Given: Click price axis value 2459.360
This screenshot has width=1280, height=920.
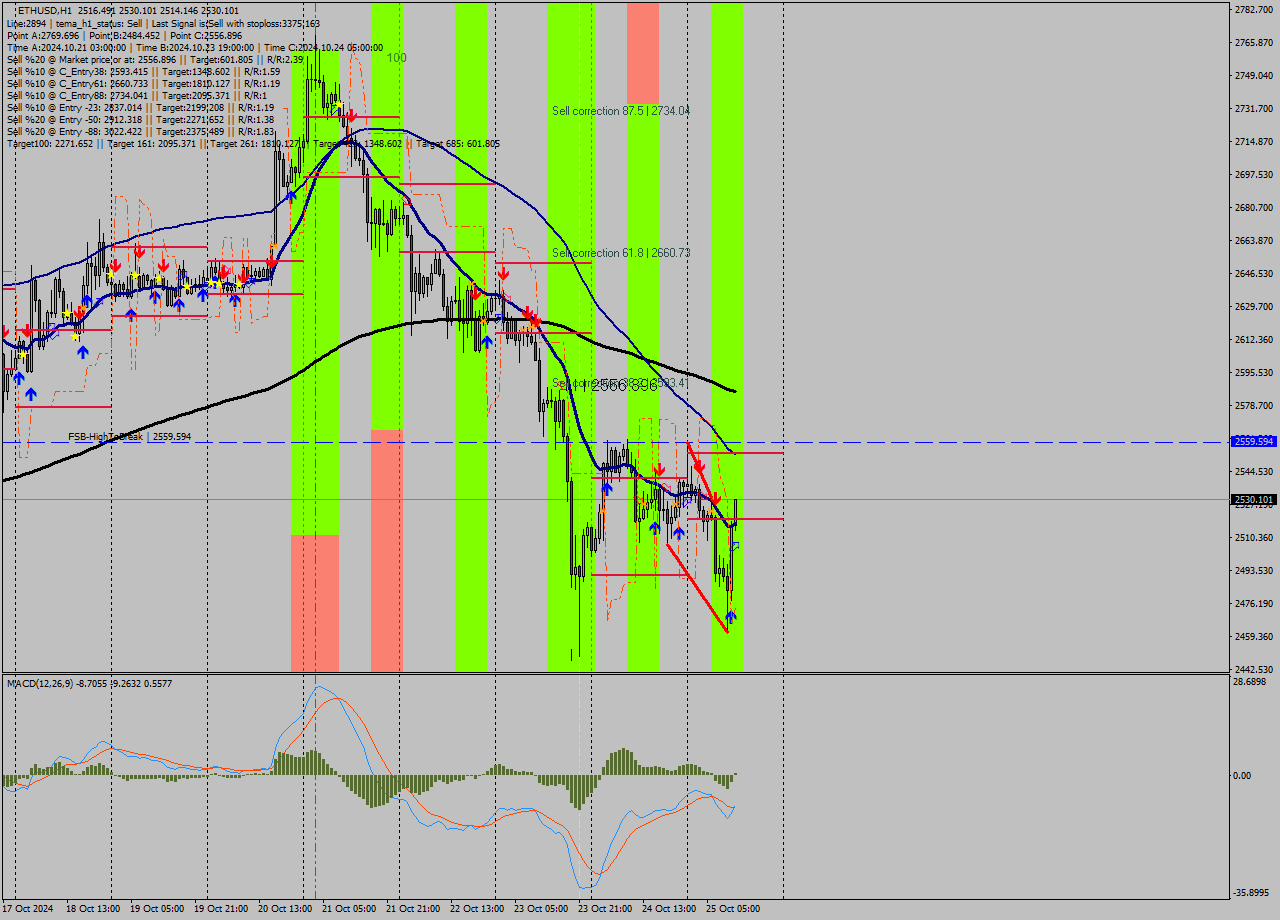Looking at the screenshot, I should [x=1254, y=636].
